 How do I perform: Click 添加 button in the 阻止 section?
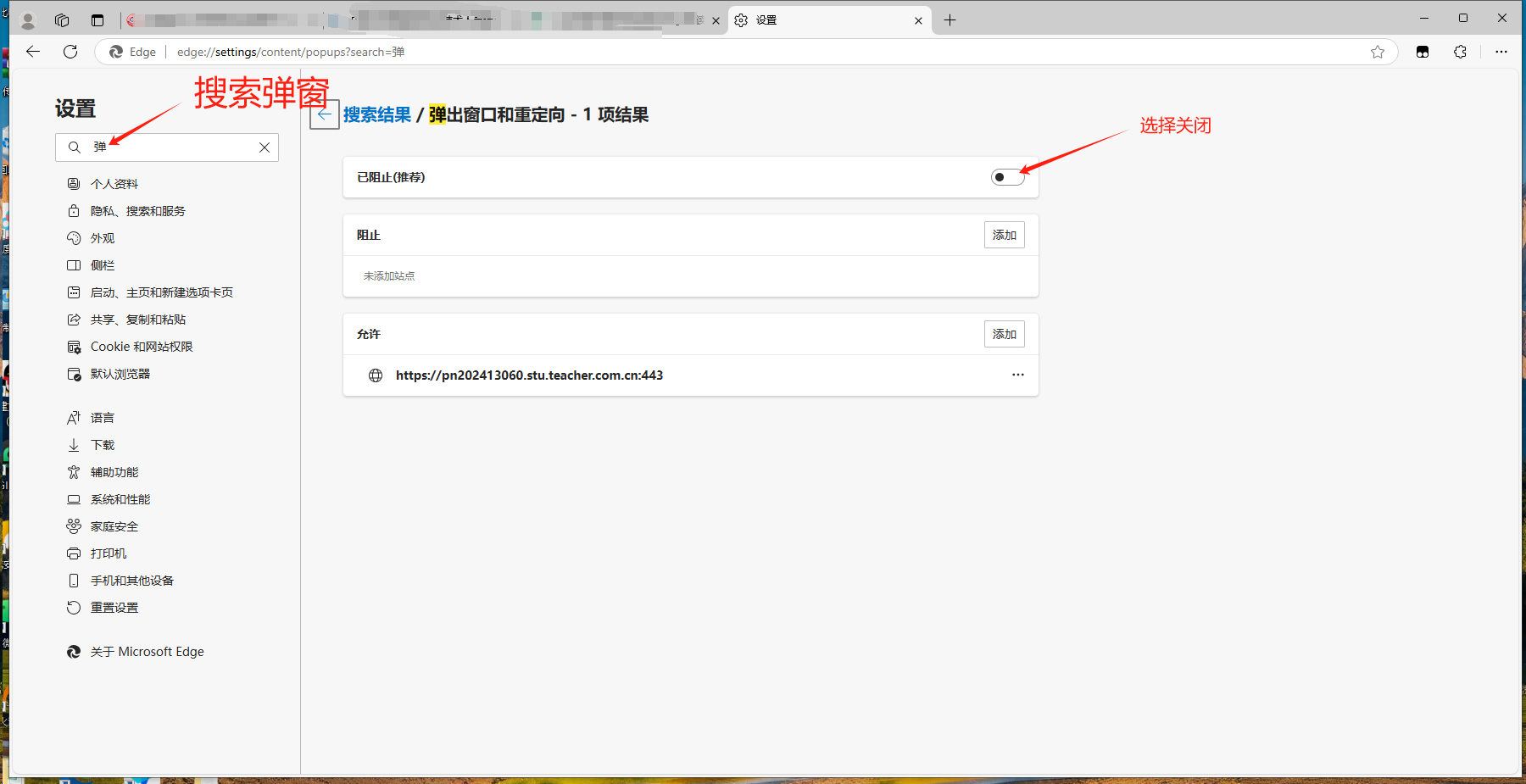(x=1004, y=235)
